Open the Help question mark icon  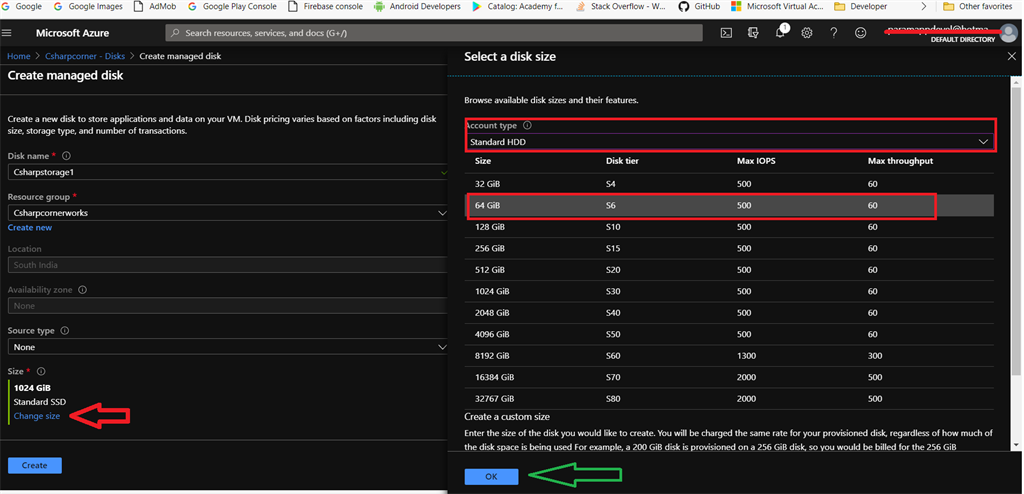click(x=833, y=33)
